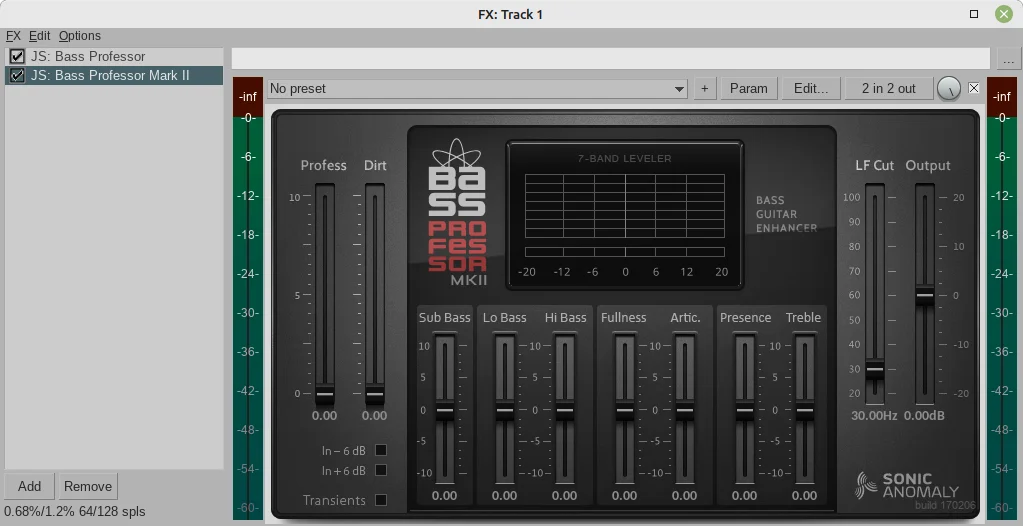Close the FX: Track 1 window

pyautogui.click(x=1004, y=14)
